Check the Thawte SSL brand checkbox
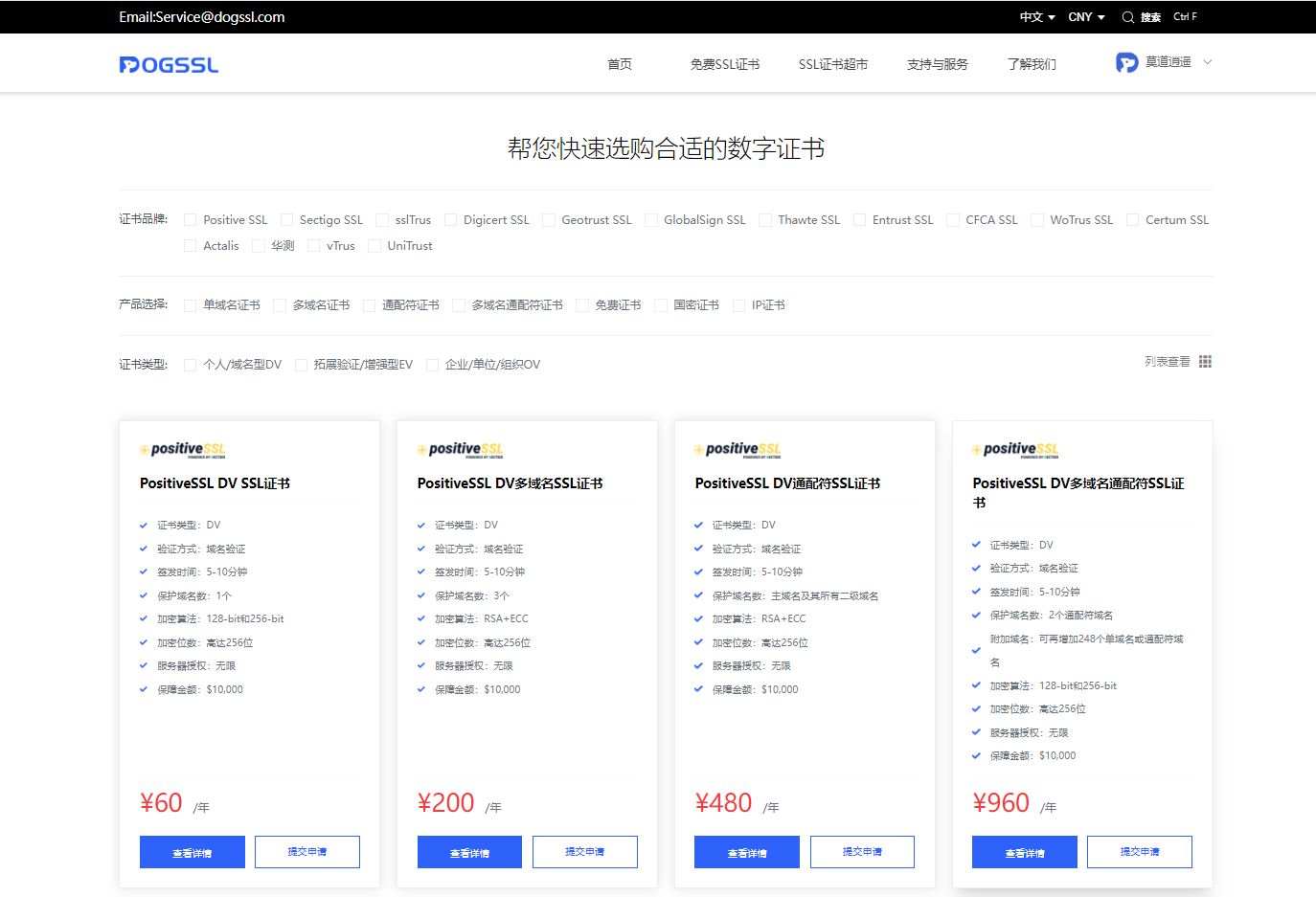1316x897 pixels. [x=765, y=220]
